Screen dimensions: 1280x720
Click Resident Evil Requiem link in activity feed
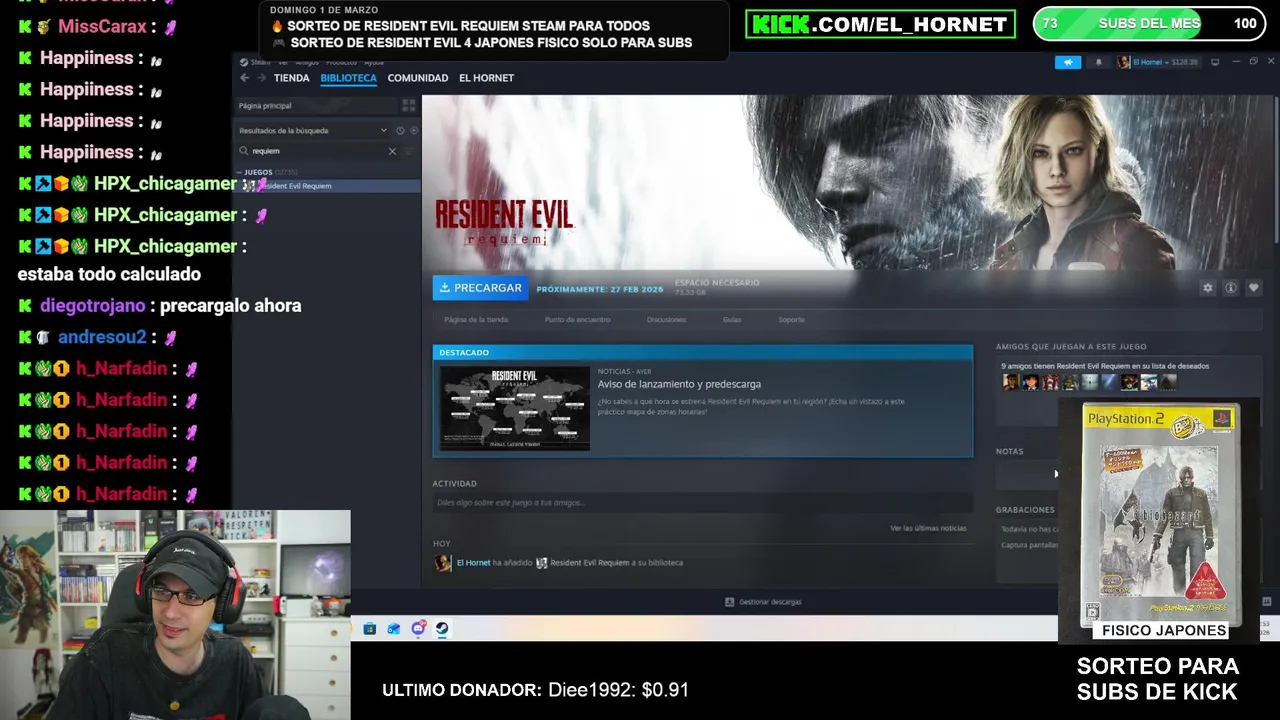589,563
